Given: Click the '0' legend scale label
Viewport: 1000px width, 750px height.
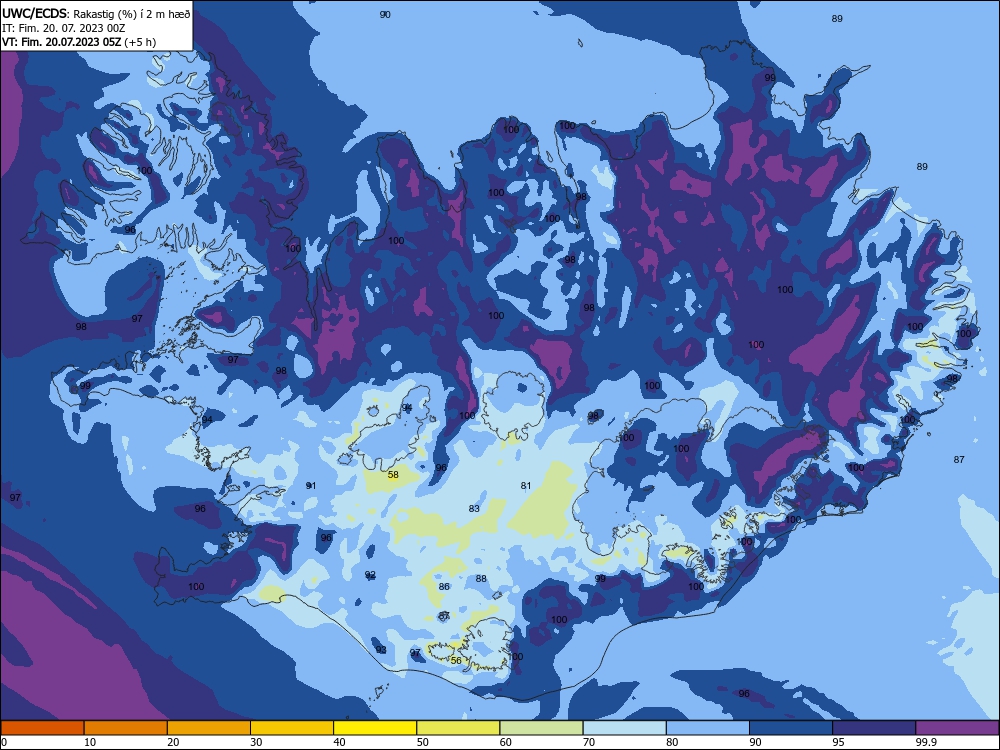Looking at the screenshot, I should pos(4,742).
